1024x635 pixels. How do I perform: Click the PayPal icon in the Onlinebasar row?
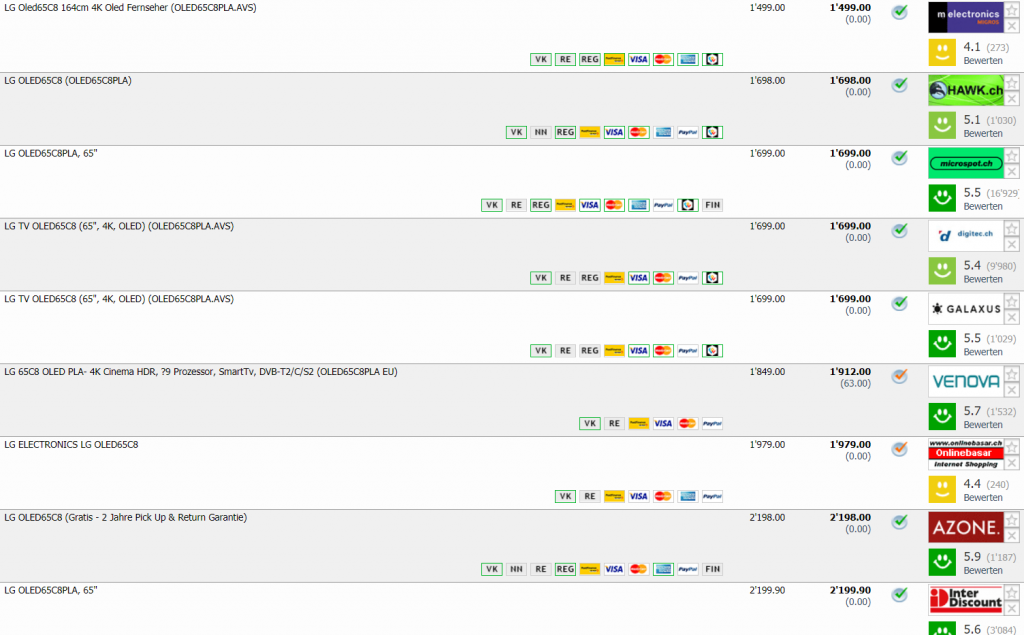pos(712,496)
